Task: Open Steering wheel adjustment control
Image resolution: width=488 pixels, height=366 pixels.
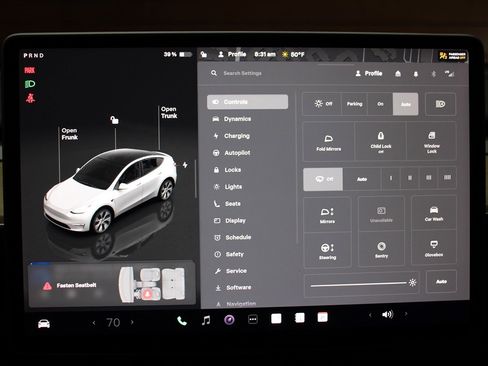Action: [328, 251]
